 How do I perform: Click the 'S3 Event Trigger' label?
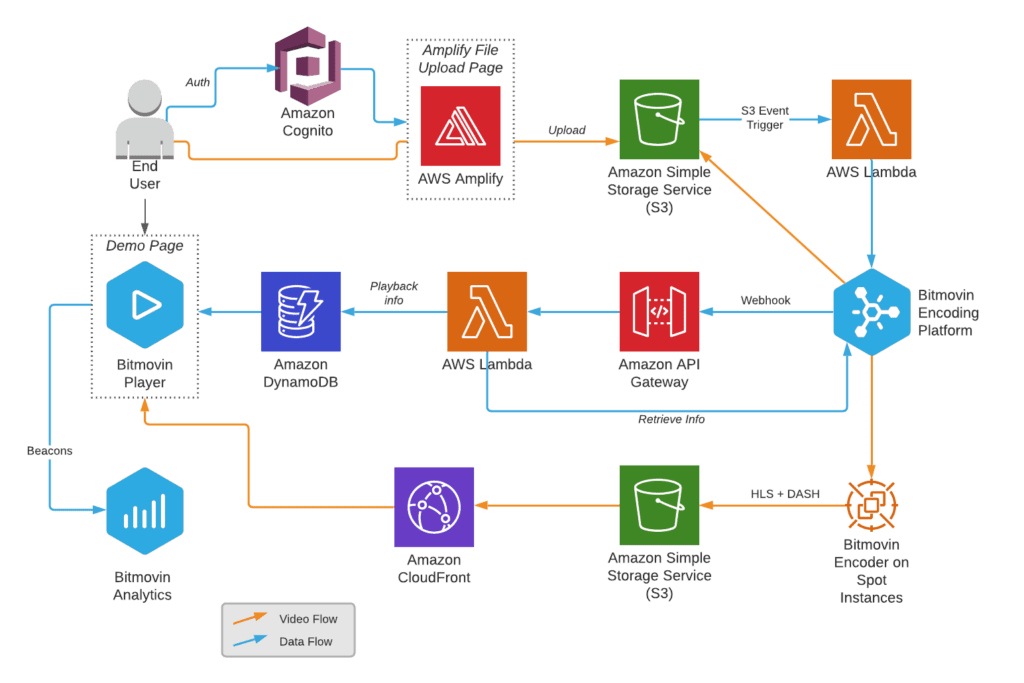[x=764, y=118]
